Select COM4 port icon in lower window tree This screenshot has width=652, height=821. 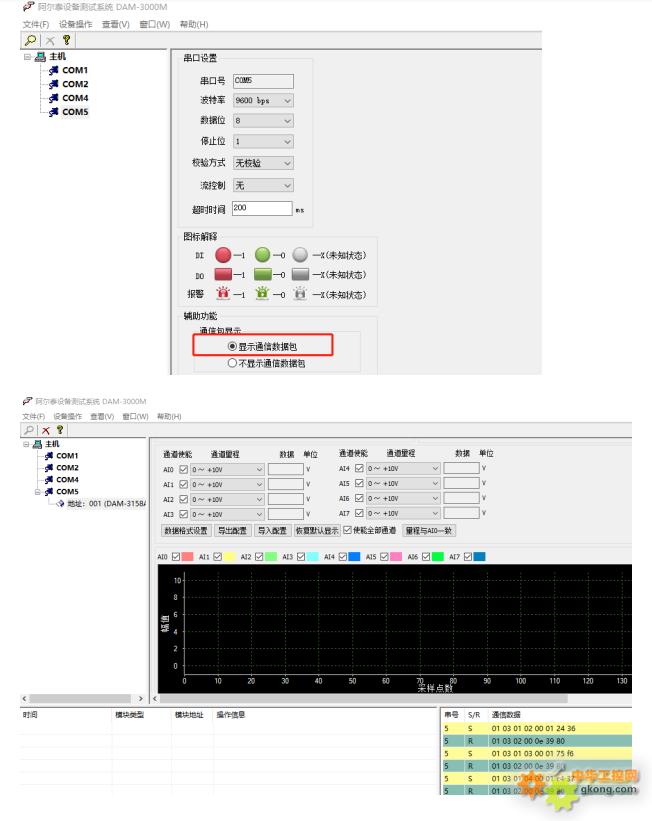click(49, 480)
